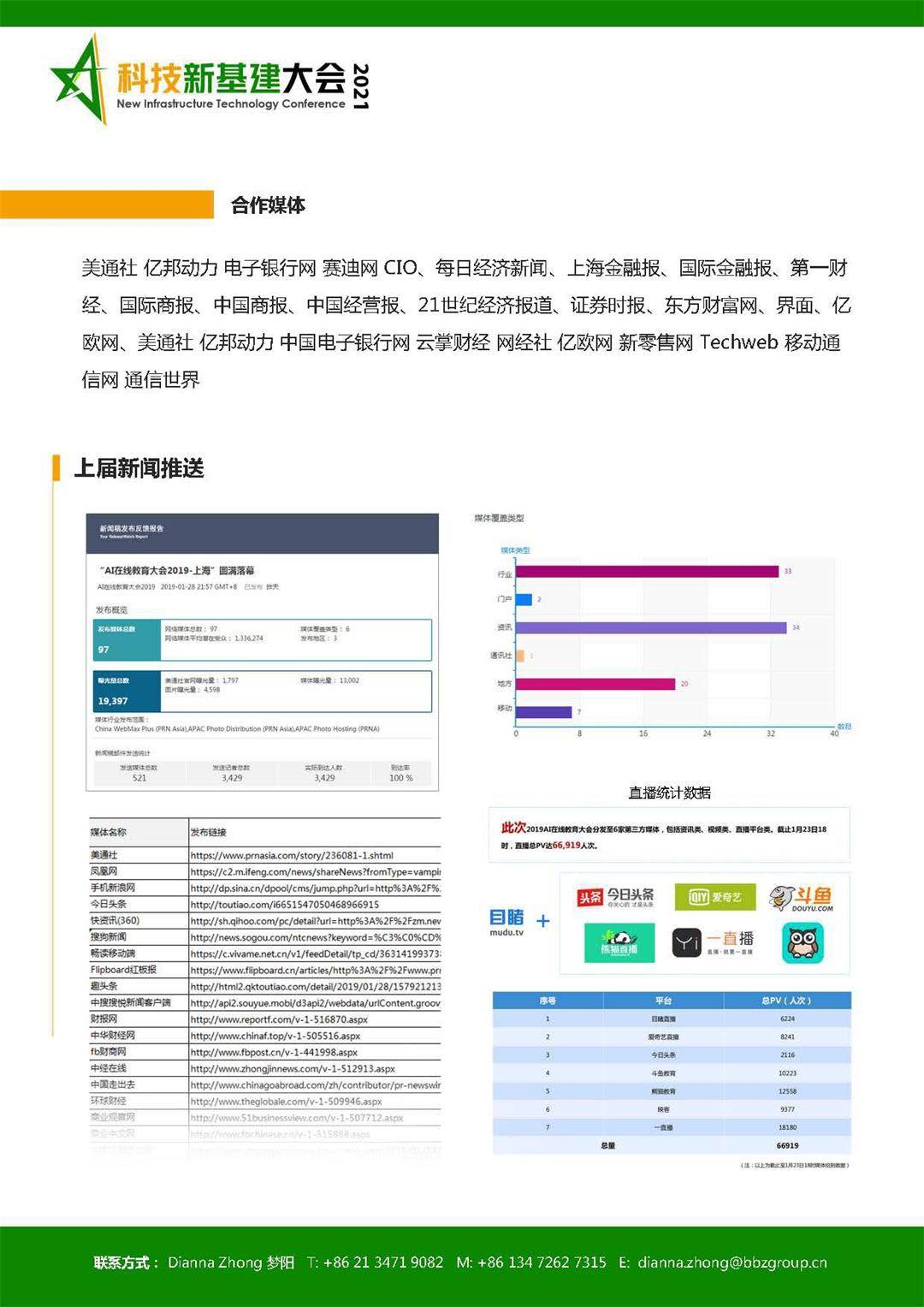The height and width of the screenshot is (1307, 924).
Task: Click the 发布媒体总数 97 box
Action: tap(263, 639)
